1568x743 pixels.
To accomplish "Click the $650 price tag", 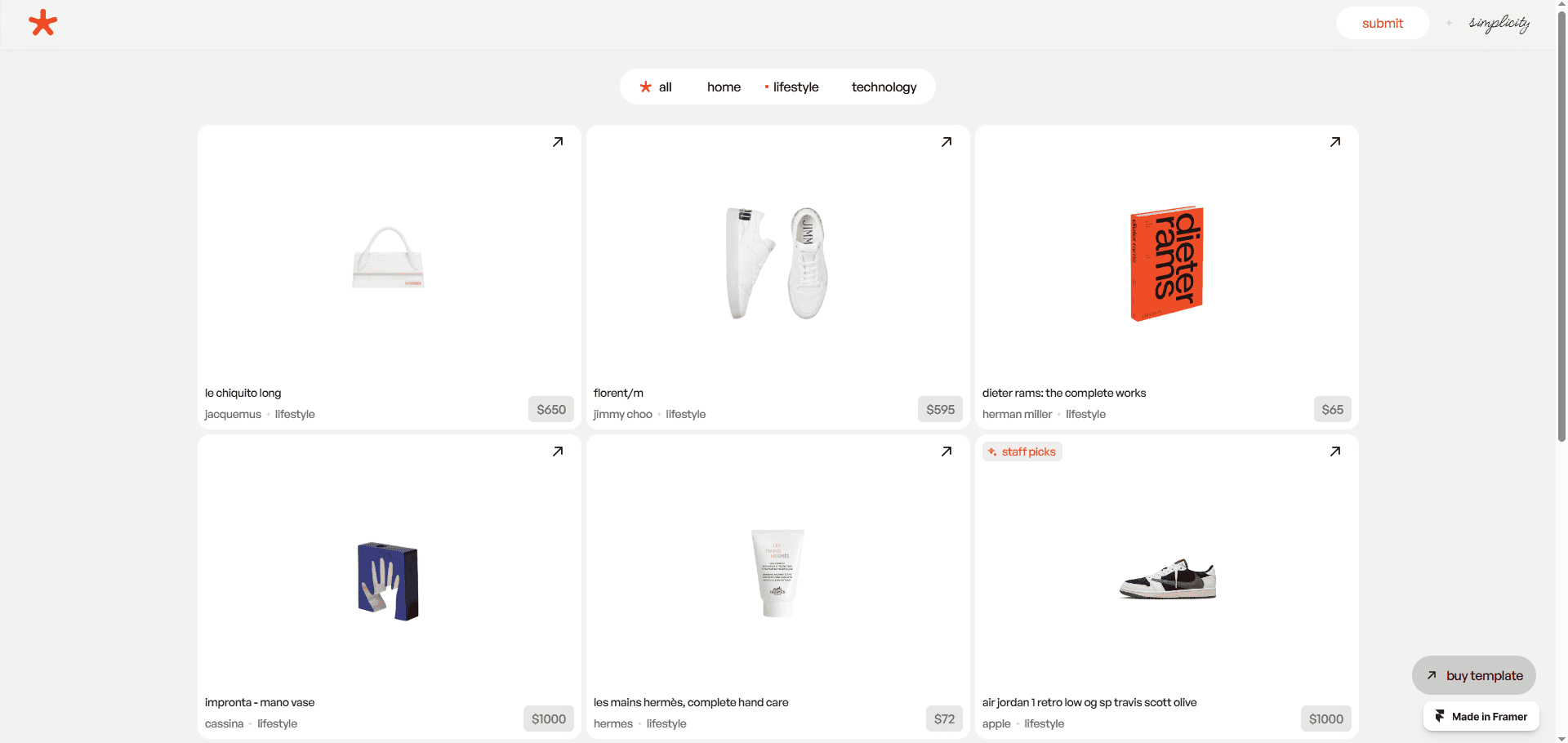I will (551, 409).
